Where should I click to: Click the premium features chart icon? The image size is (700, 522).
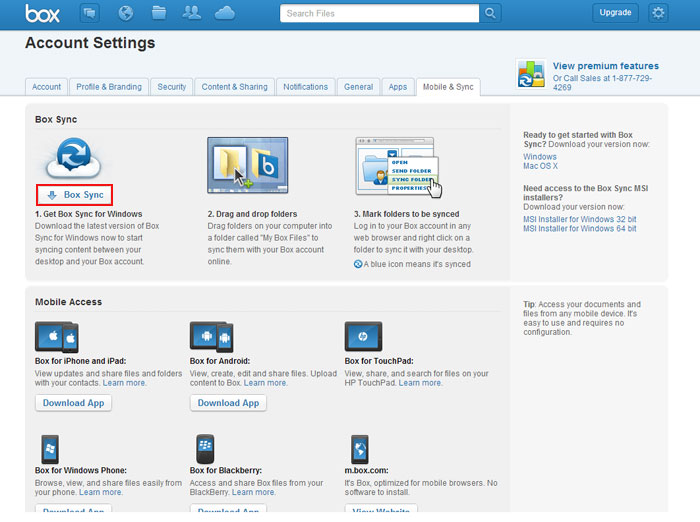[531, 74]
